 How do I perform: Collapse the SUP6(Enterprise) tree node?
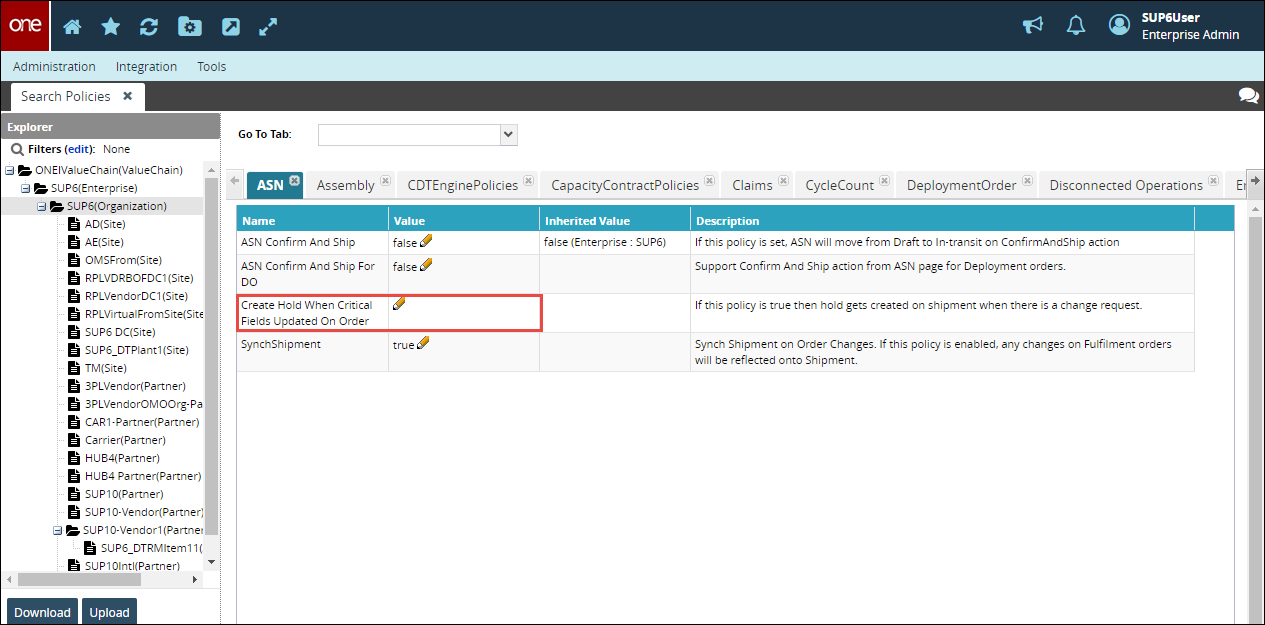pos(25,188)
